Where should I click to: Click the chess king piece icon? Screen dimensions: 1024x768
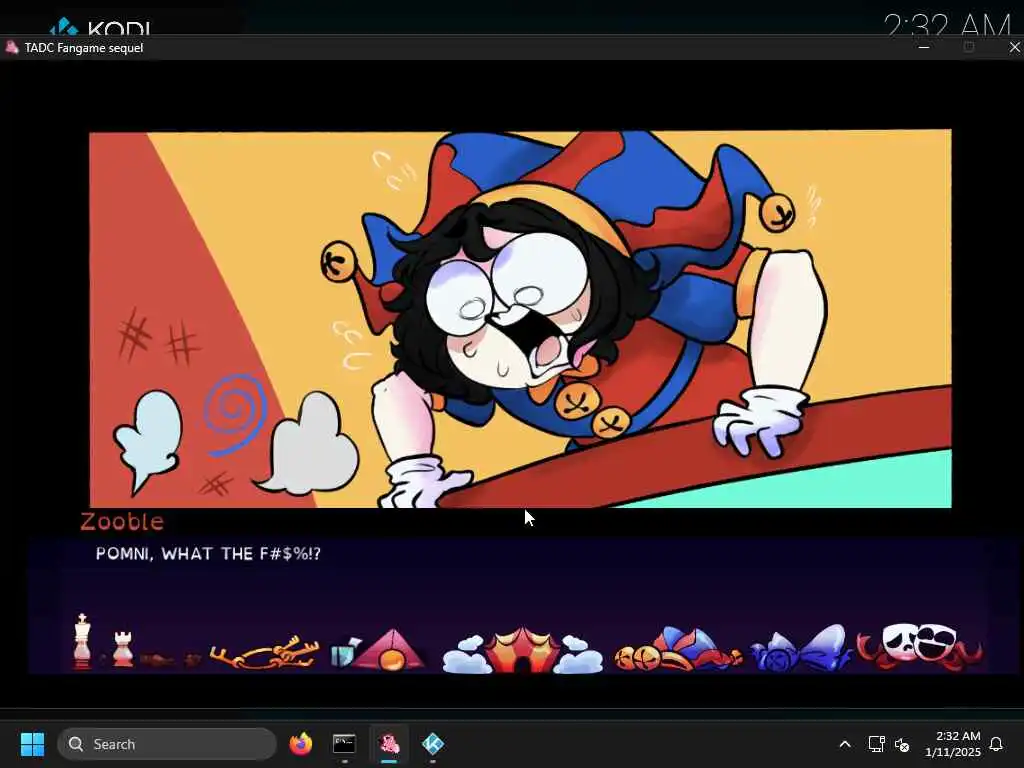pos(82,641)
